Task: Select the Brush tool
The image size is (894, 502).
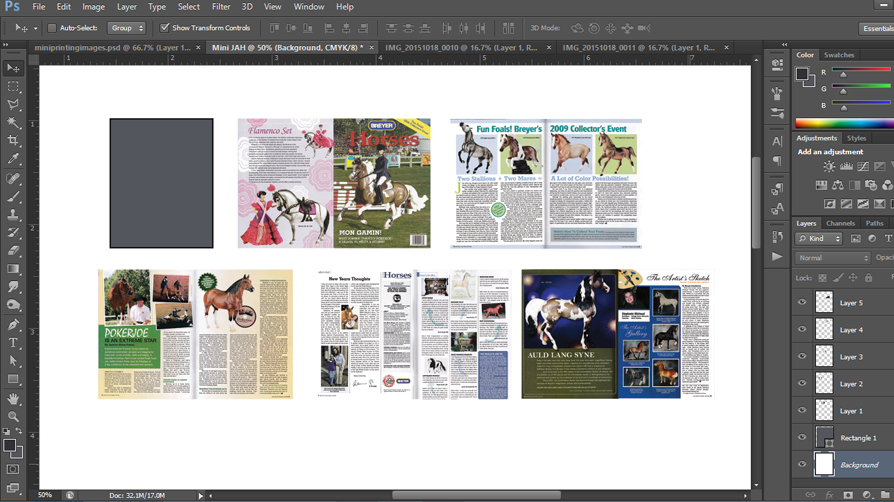Action: coord(13,196)
